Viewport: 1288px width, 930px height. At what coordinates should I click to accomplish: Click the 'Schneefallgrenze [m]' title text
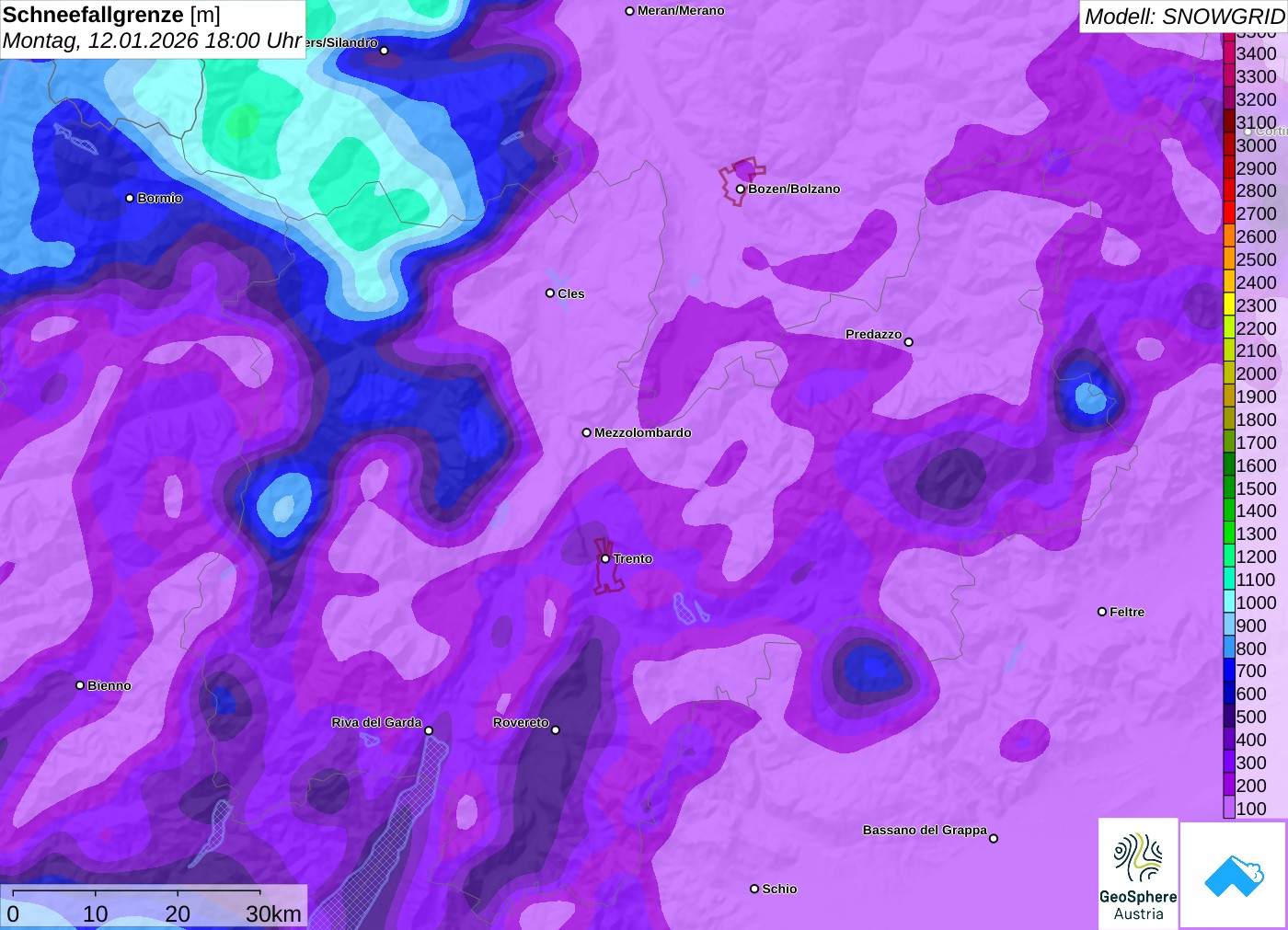(x=111, y=15)
